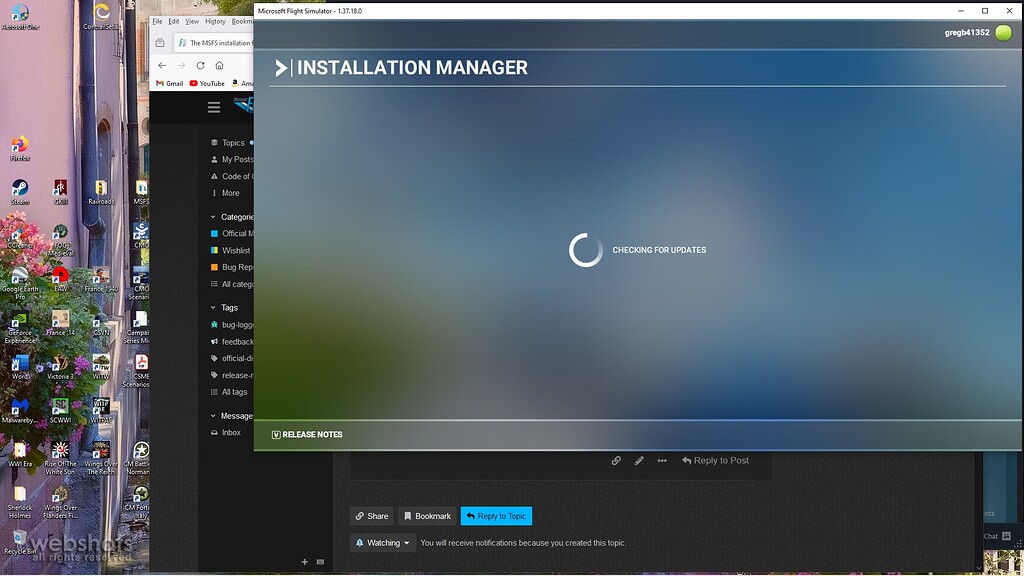The height and width of the screenshot is (576, 1024).
Task: Bookmark the forum topic
Action: [x=427, y=516]
